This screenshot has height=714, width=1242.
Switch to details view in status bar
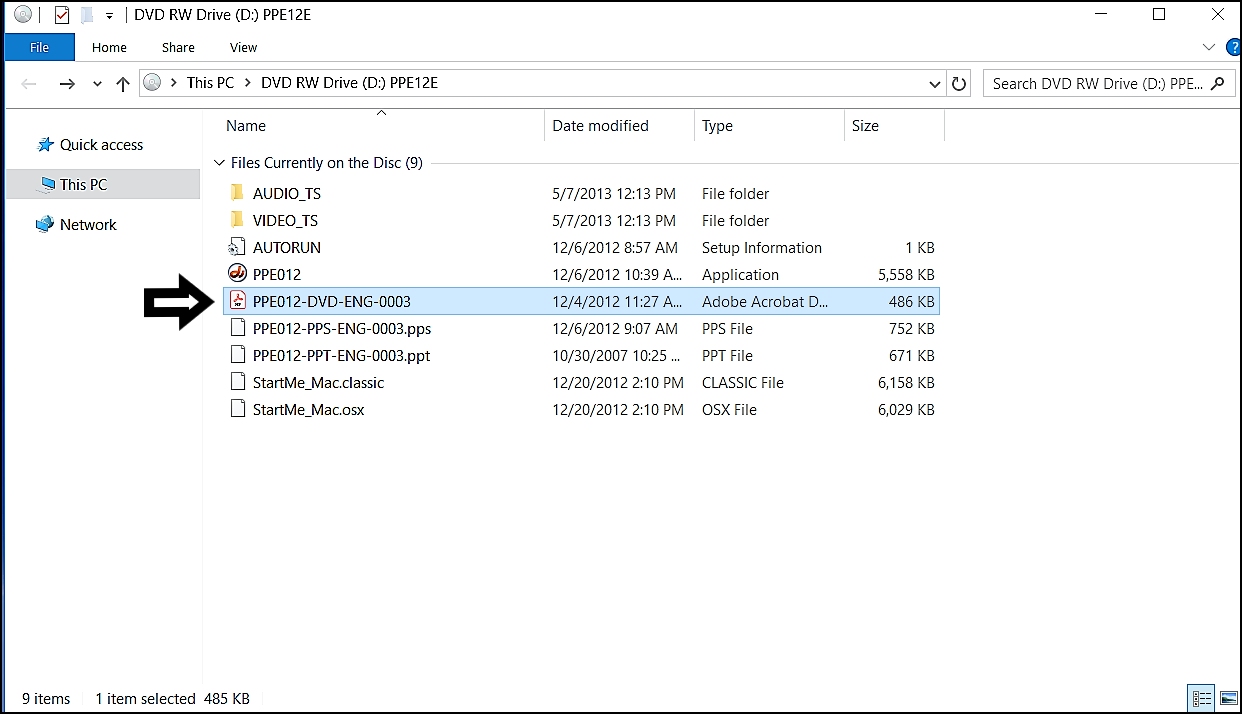[x=1202, y=698]
